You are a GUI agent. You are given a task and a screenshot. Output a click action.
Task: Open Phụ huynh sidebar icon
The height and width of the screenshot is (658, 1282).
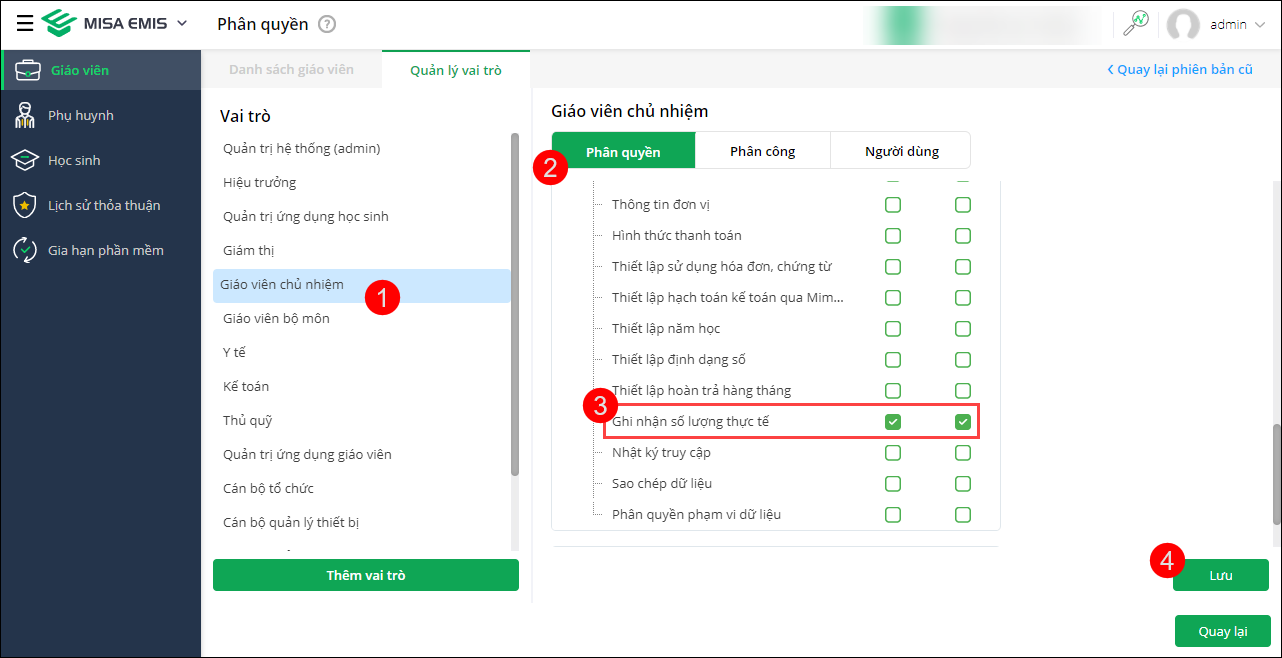coord(26,115)
